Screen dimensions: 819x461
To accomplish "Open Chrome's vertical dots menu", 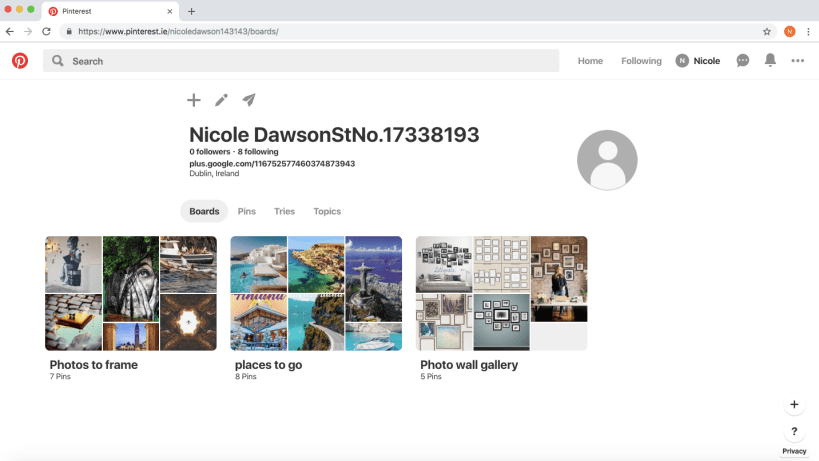I will 807,31.
